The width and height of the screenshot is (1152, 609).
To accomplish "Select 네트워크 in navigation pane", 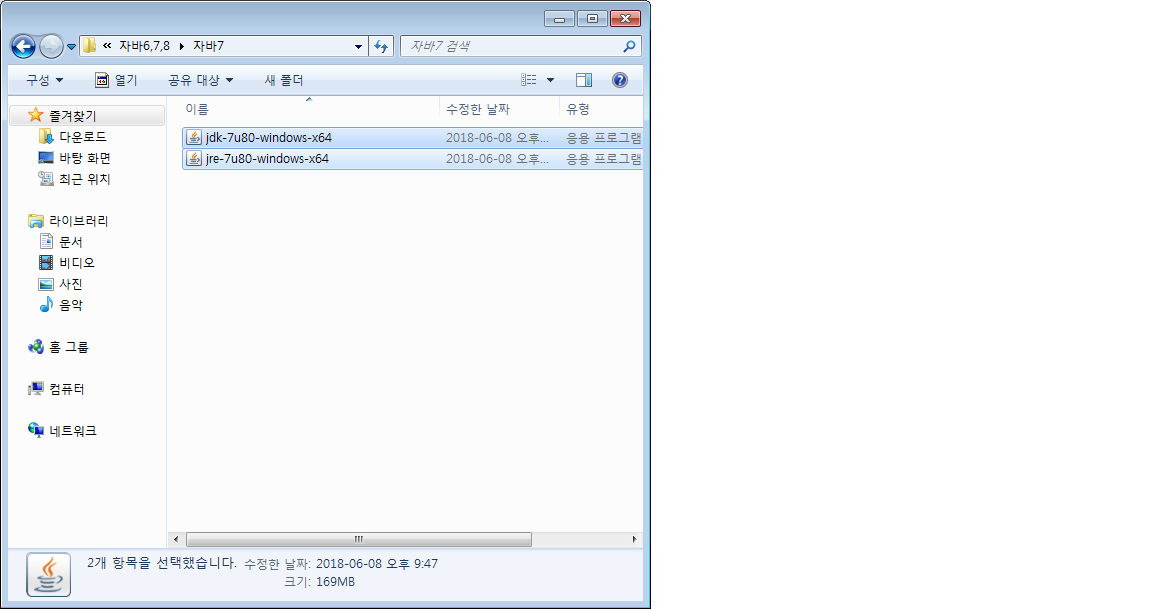I will pos(73,430).
